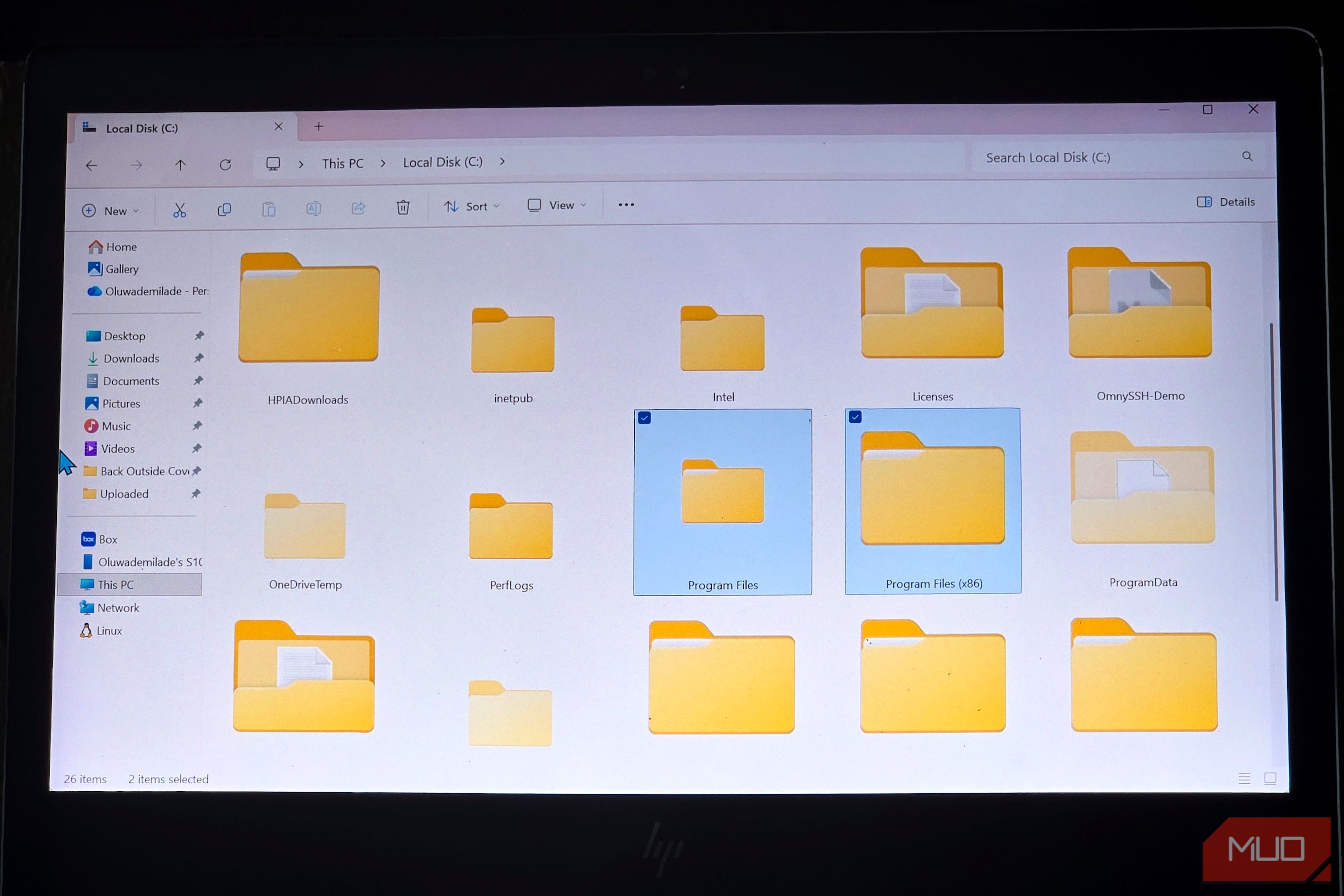This screenshot has width=1344, height=896.
Task: Expand chevron after This PC breadcrumb
Action: [383, 164]
